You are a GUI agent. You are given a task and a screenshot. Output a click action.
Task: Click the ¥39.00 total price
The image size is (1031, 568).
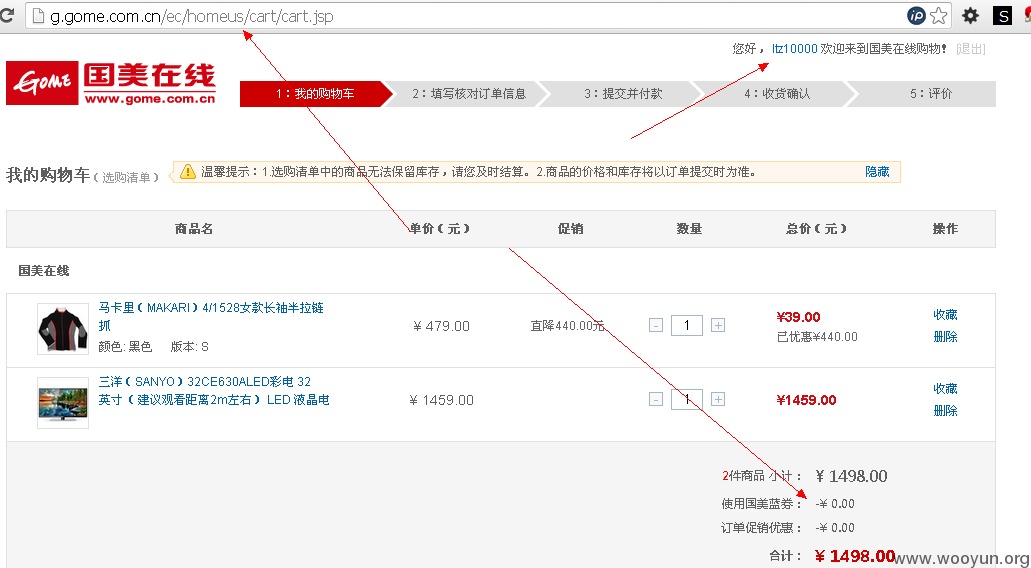click(798, 317)
